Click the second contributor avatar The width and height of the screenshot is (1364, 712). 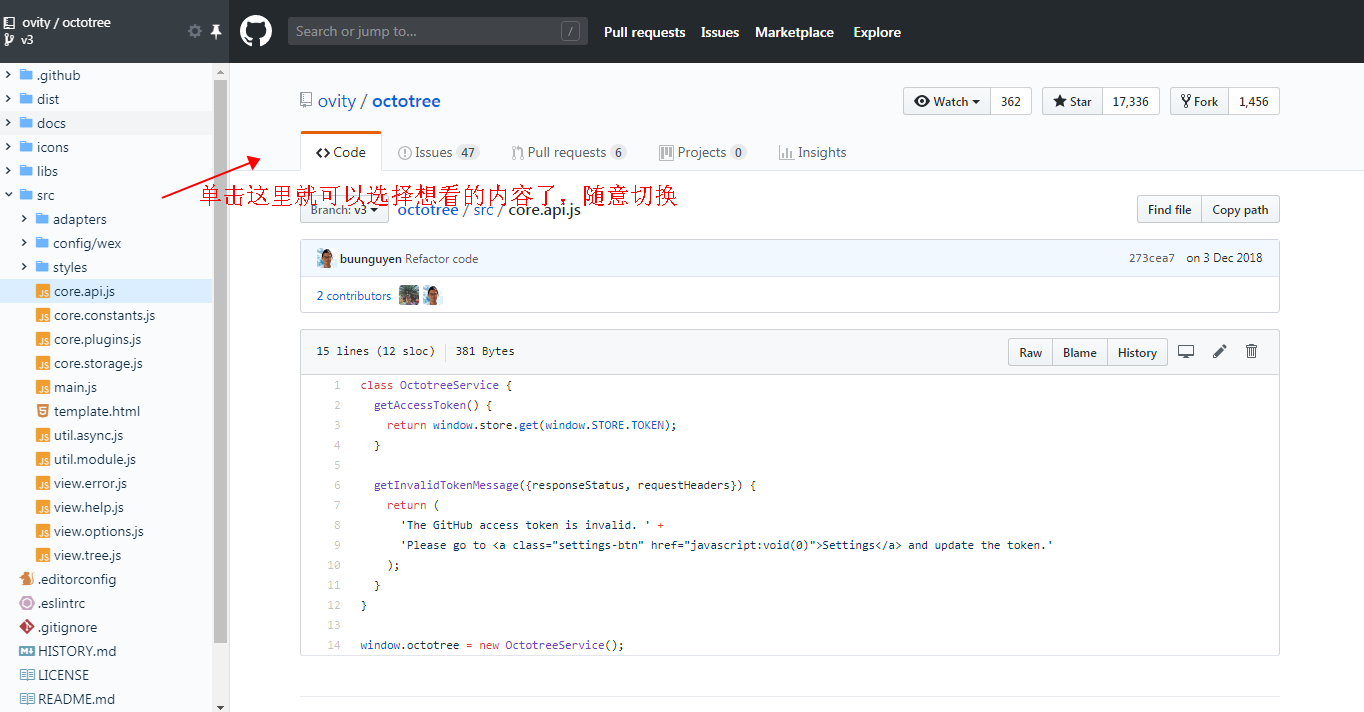pyautogui.click(x=432, y=295)
